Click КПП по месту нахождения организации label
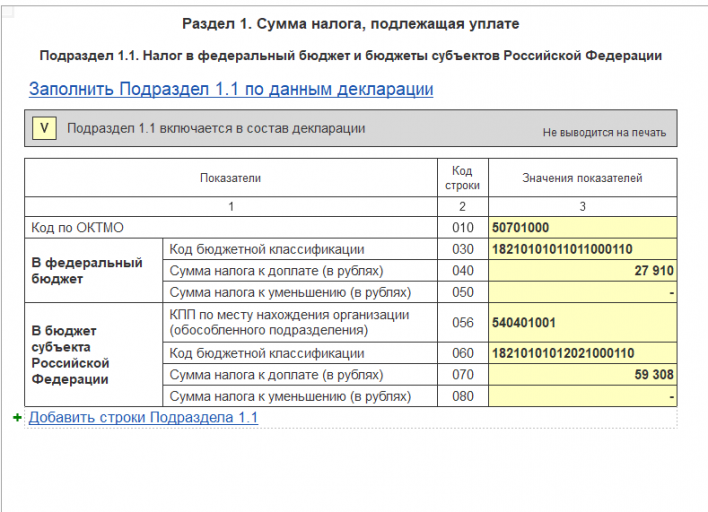Image resolution: width=708 pixels, height=512 pixels. (289, 322)
